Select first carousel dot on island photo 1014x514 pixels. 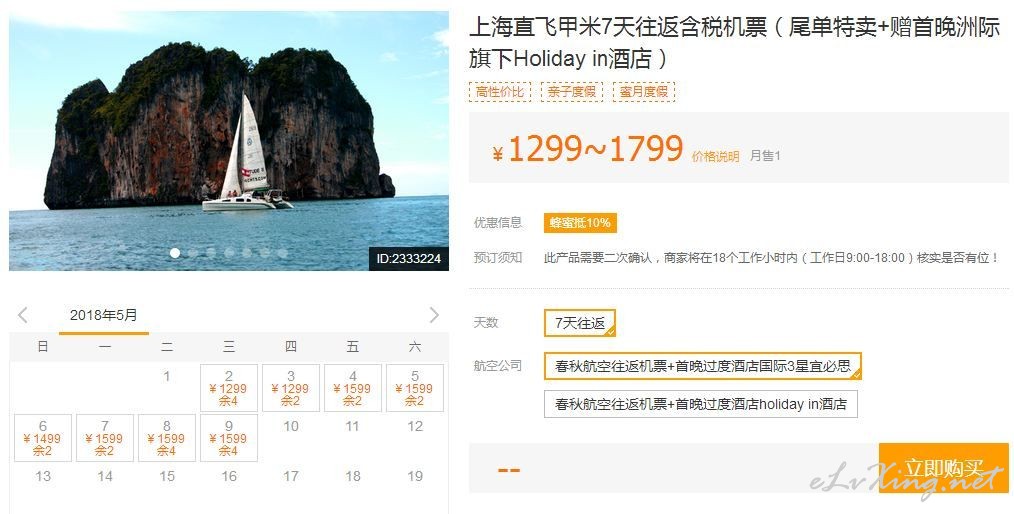click(175, 253)
